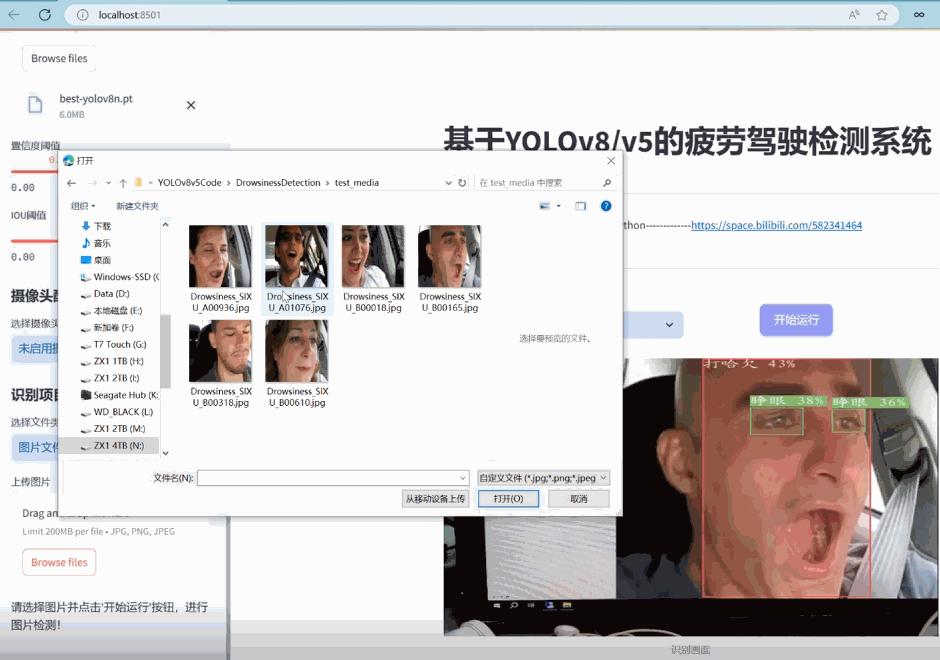Click the favorites star in the browser bar
The width and height of the screenshot is (940, 660).
coord(881,15)
